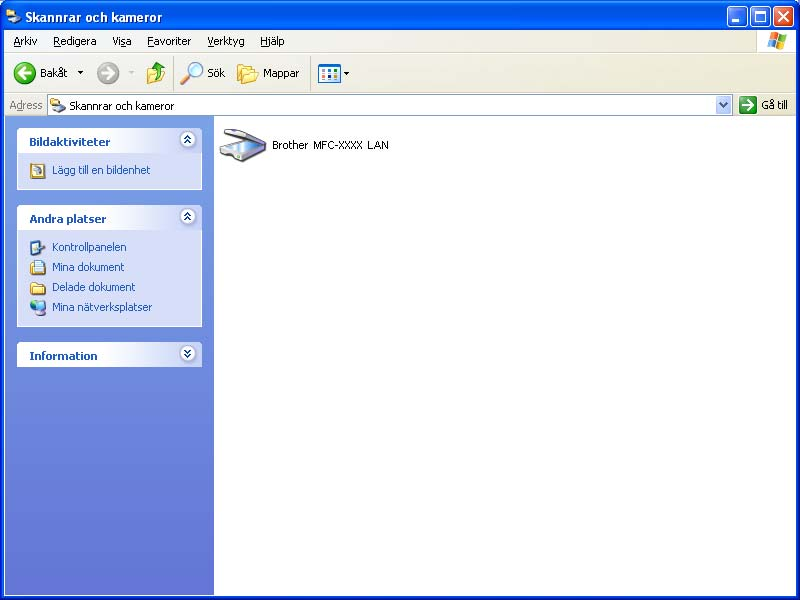Click the title bar scanner-camera icon
Screen dimensions: 800x600
pyautogui.click(x=13, y=16)
